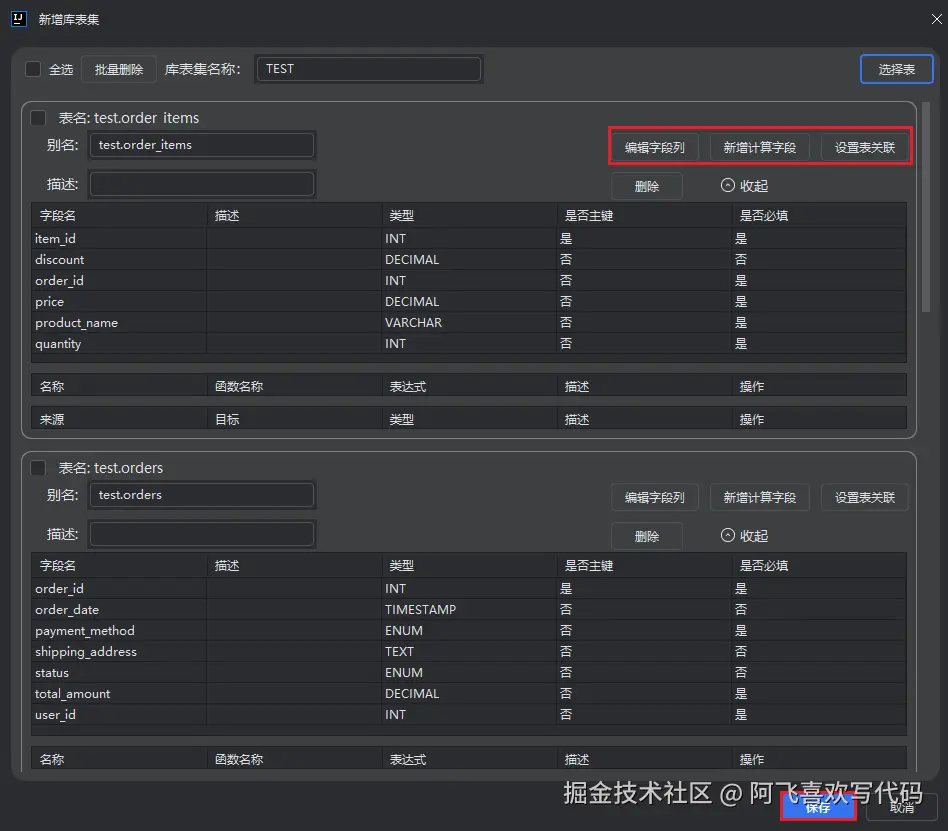Screen dimensions: 948x831
Task: Edit the alias field for test.order_items
Action: (202, 145)
